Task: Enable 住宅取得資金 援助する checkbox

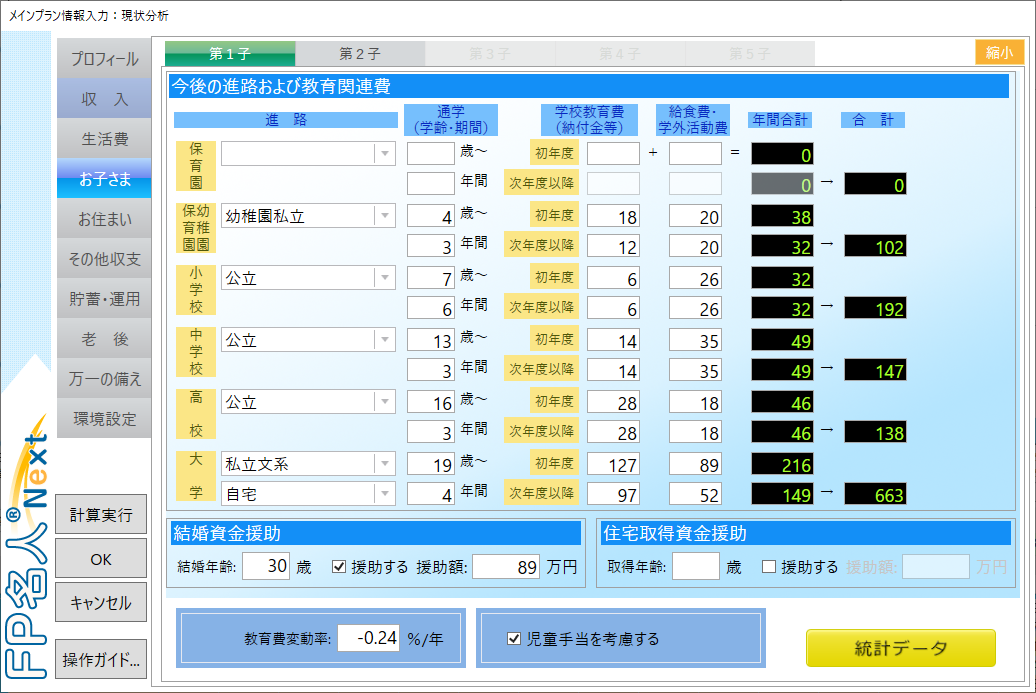Action: point(769,567)
